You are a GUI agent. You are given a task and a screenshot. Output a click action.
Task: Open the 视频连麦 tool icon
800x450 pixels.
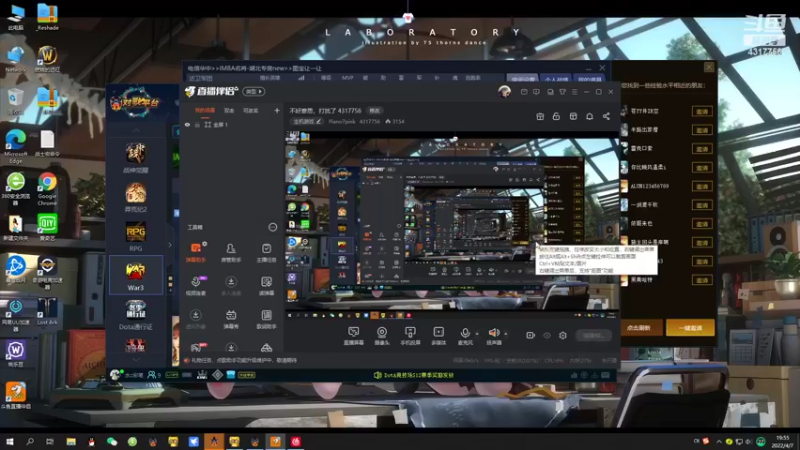[195, 286]
